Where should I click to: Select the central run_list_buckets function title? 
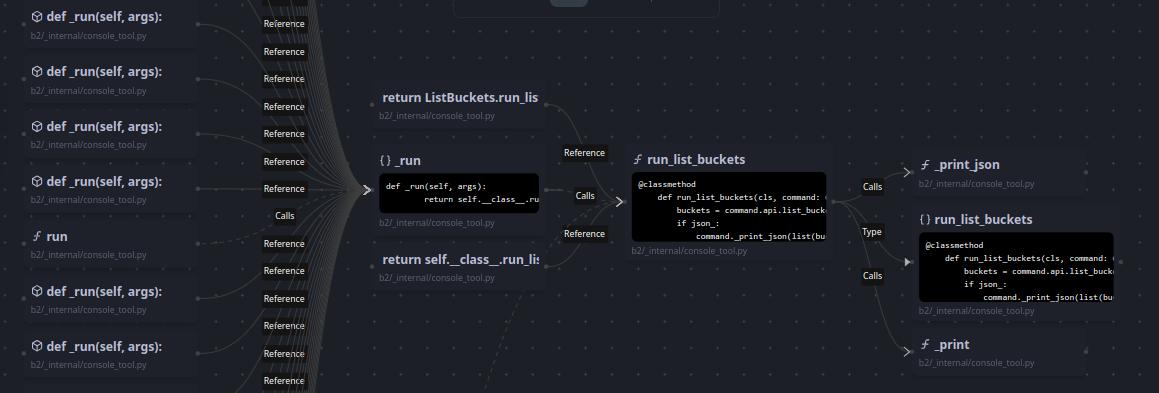[696, 160]
